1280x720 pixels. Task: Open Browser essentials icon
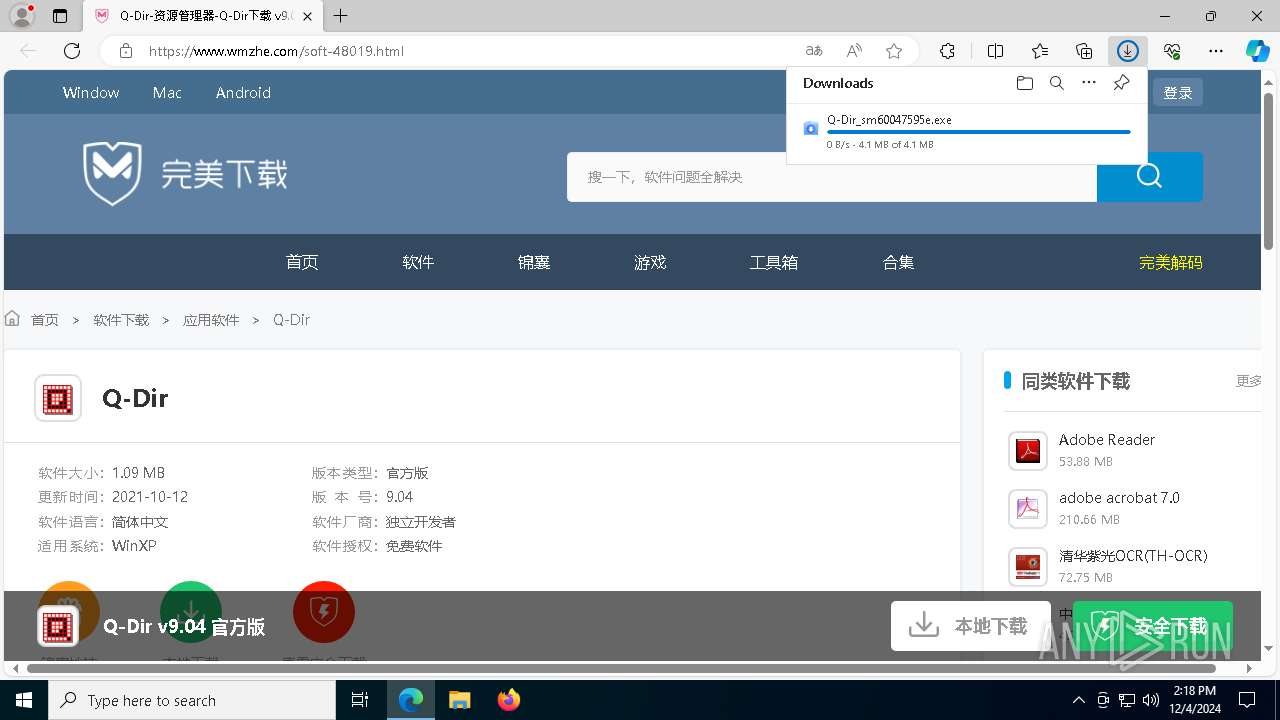[x=1172, y=51]
